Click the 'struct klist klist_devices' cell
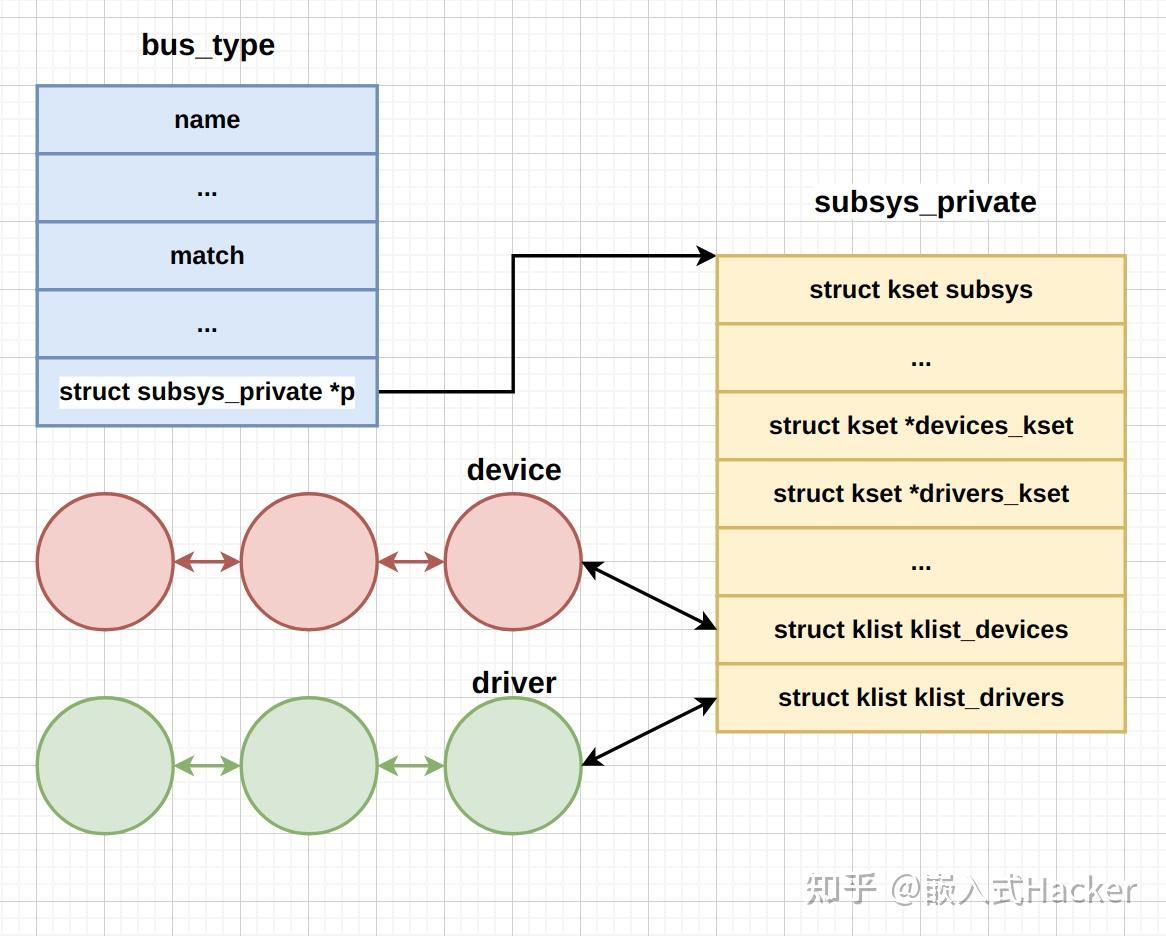 (921, 630)
